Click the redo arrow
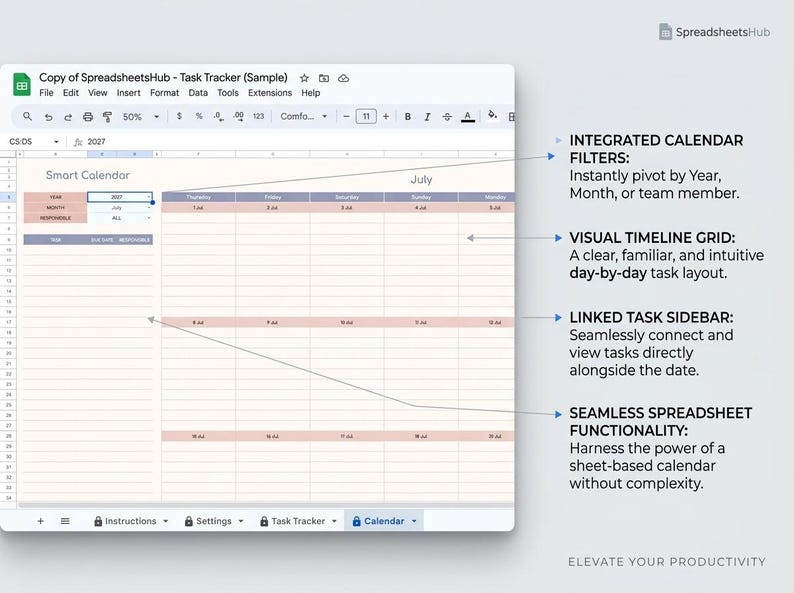794x593 pixels. pyautogui.click(x=68, y=117)
